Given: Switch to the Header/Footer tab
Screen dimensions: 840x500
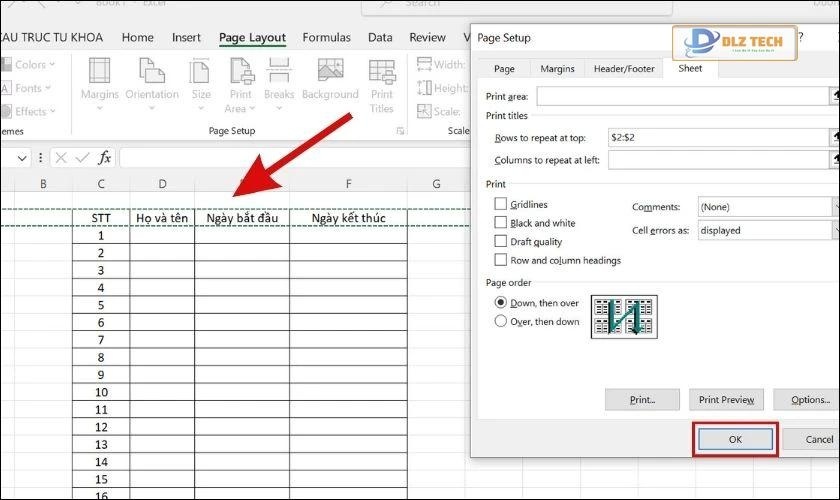Looking at the screenshot, I should pos(622,69).
